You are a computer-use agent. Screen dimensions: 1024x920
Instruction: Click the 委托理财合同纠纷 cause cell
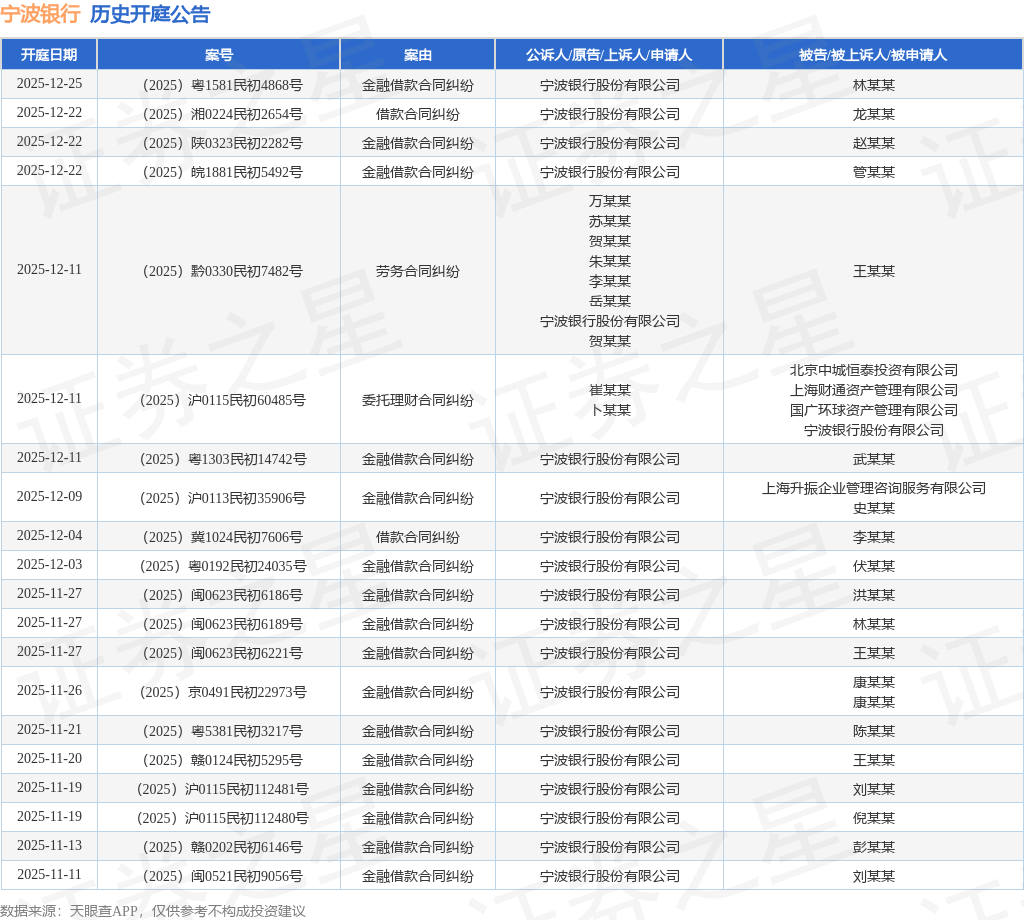click(x=418, y=400)
